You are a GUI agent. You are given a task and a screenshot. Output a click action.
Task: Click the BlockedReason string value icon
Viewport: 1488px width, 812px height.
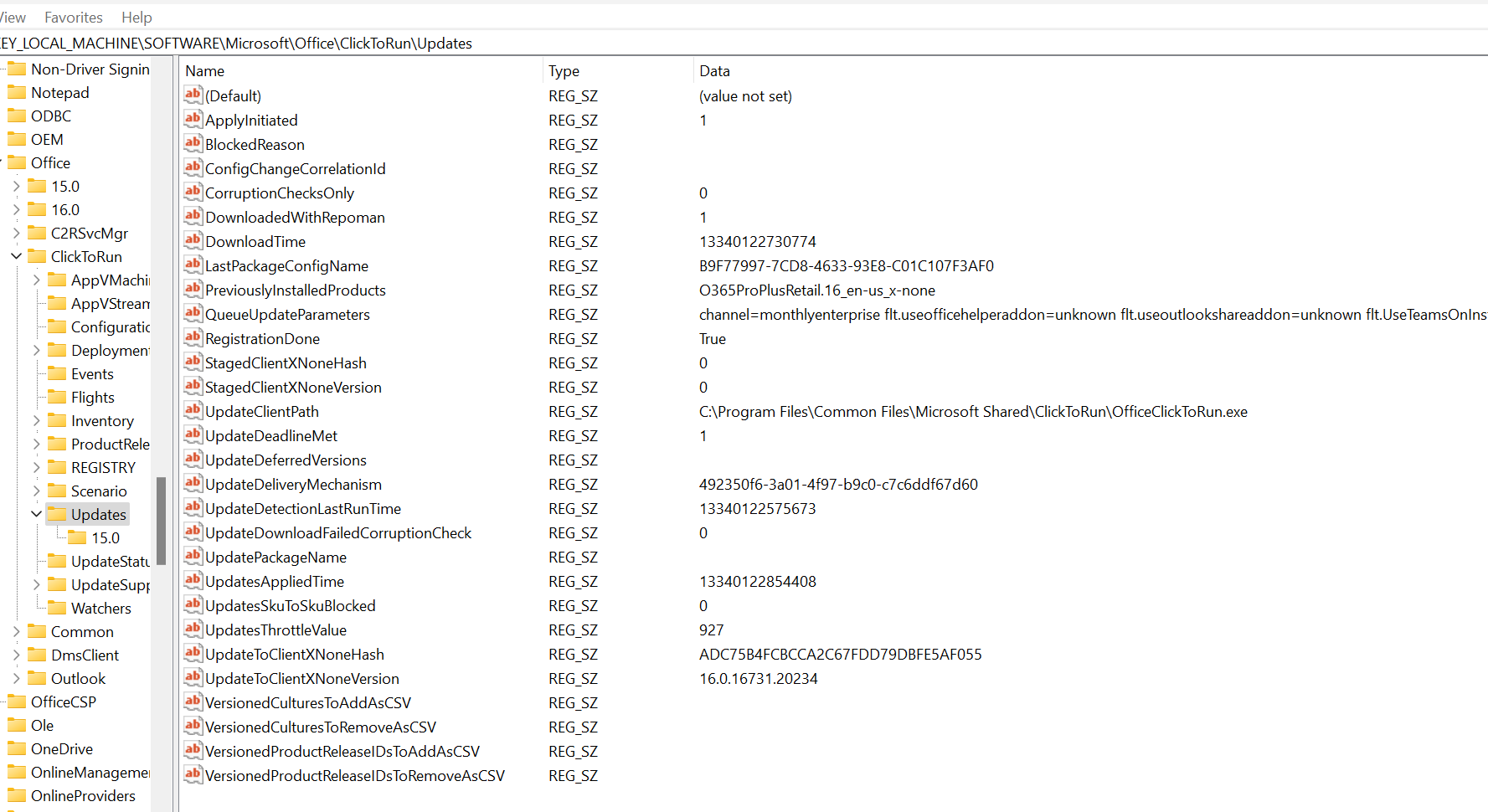point(193,143)
